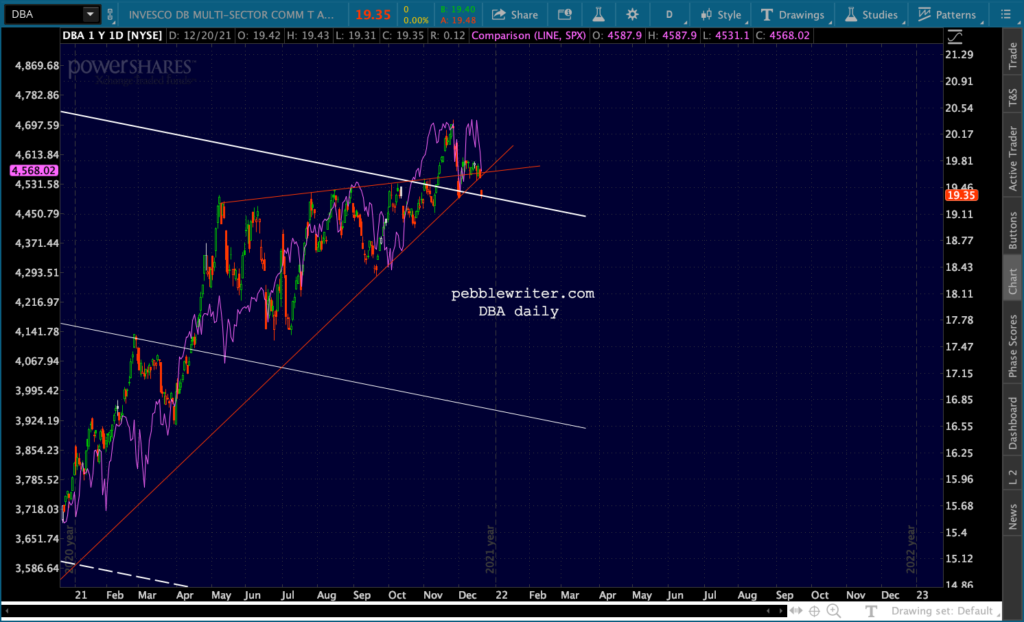Click the DBA 1 Y 1D [NYSE] label
The height and width of the screenshot is (622, 1024).
click(x=112, y=36)
